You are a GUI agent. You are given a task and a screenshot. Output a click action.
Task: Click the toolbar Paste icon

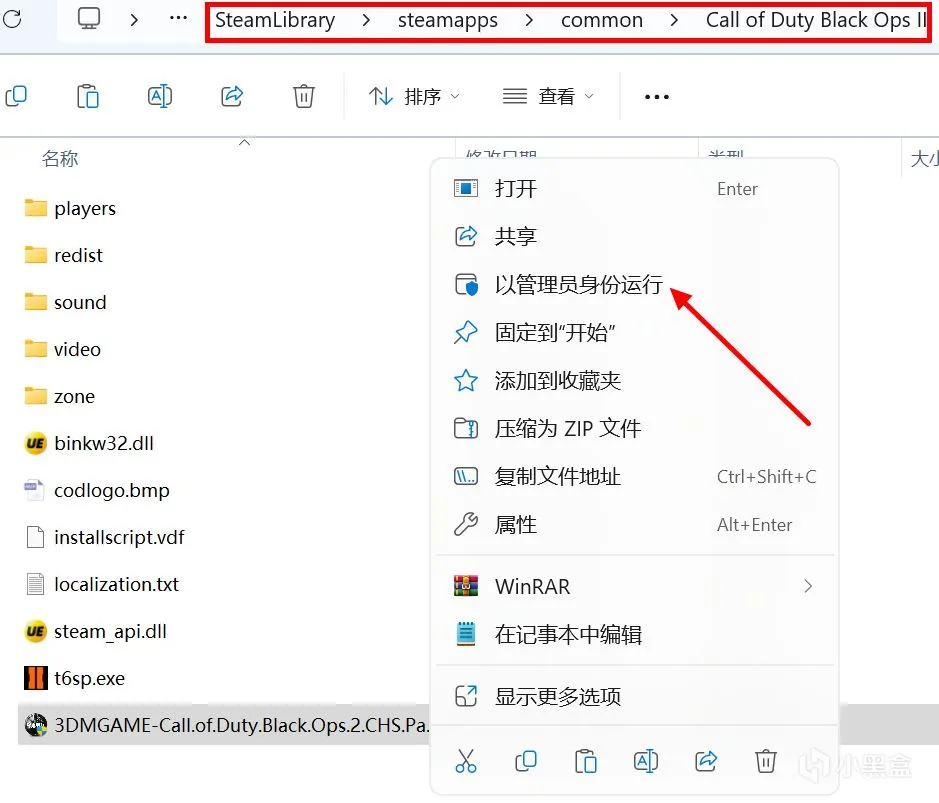(x=88, y=96)
